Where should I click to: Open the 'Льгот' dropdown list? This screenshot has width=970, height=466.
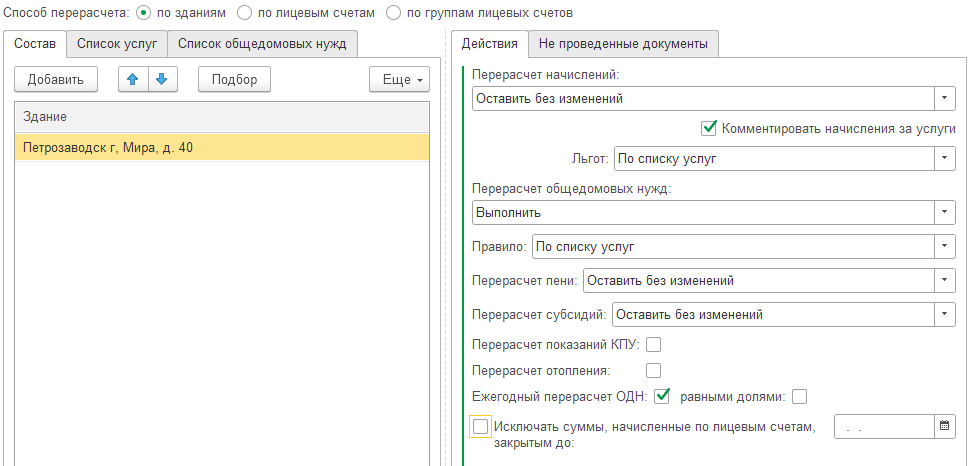point(944,158)
